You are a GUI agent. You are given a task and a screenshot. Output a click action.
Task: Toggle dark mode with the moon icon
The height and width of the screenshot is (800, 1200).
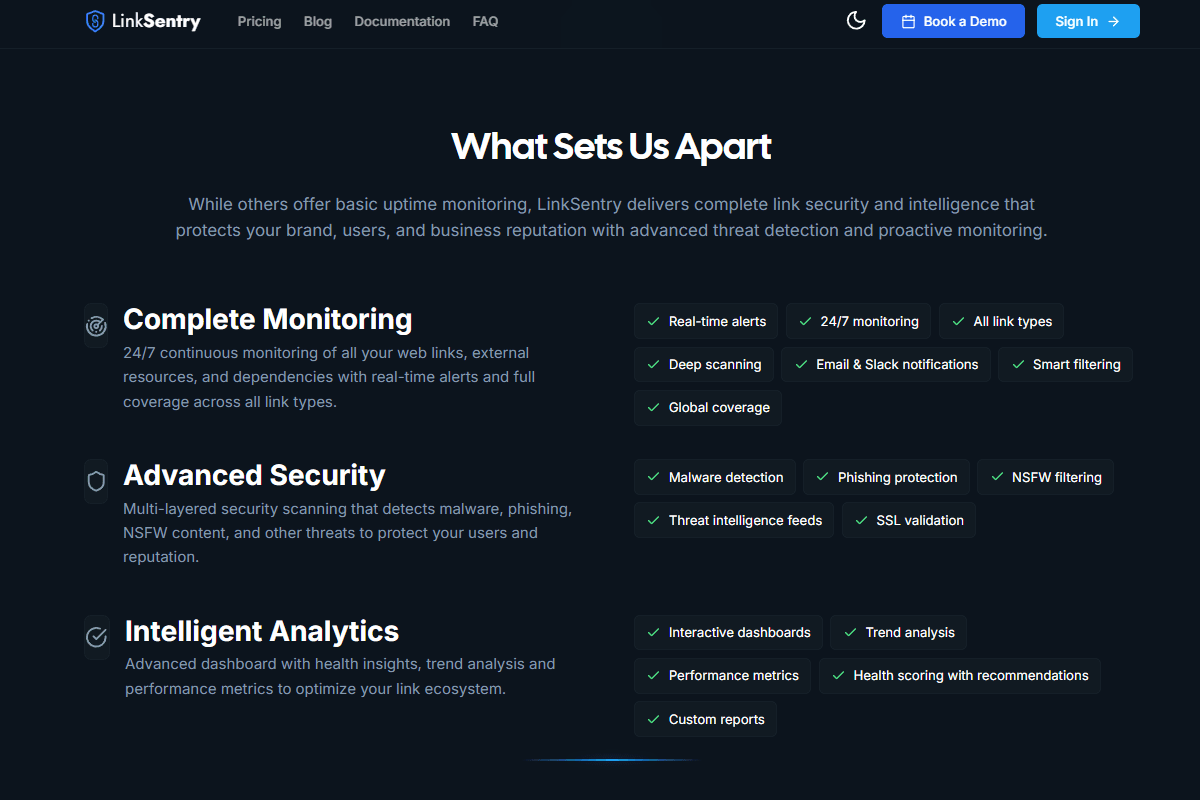pos(856,21)
